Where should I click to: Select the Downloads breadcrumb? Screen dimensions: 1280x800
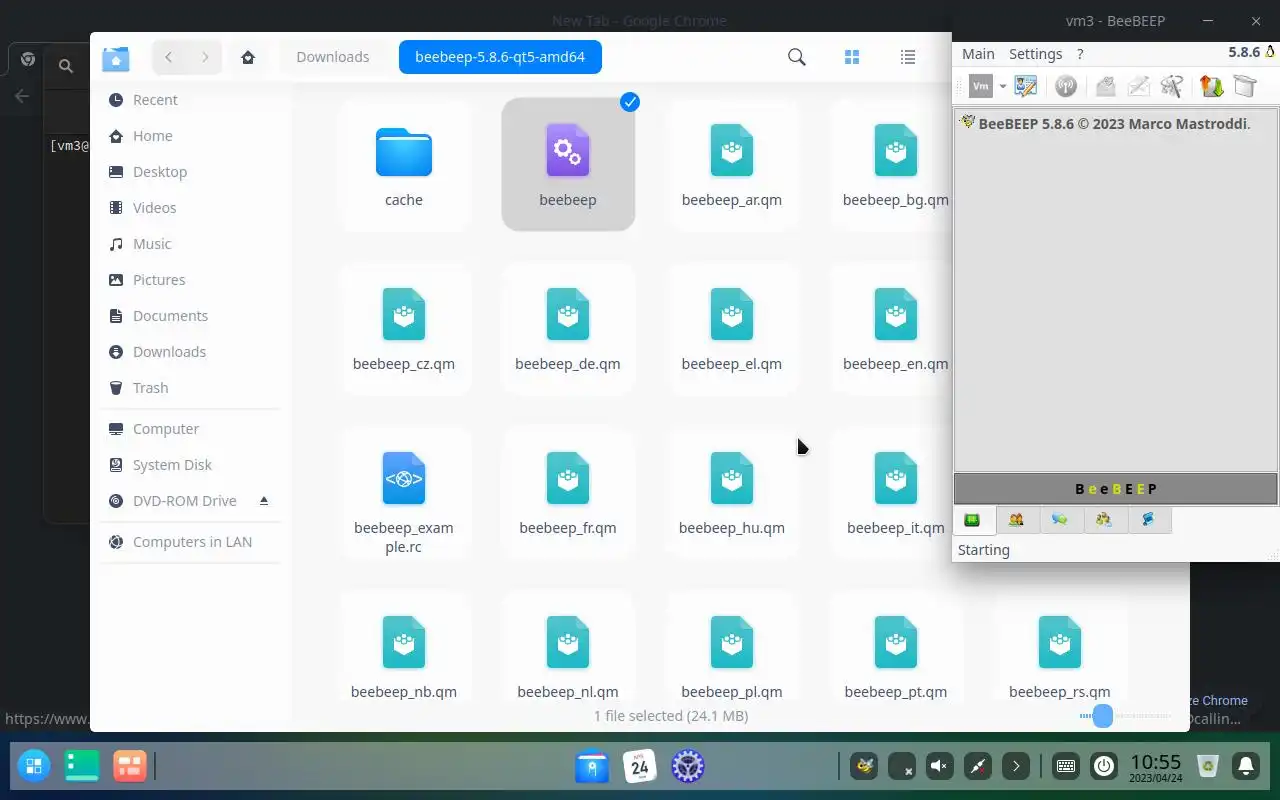pyautogui.click(x=333, y=57)
